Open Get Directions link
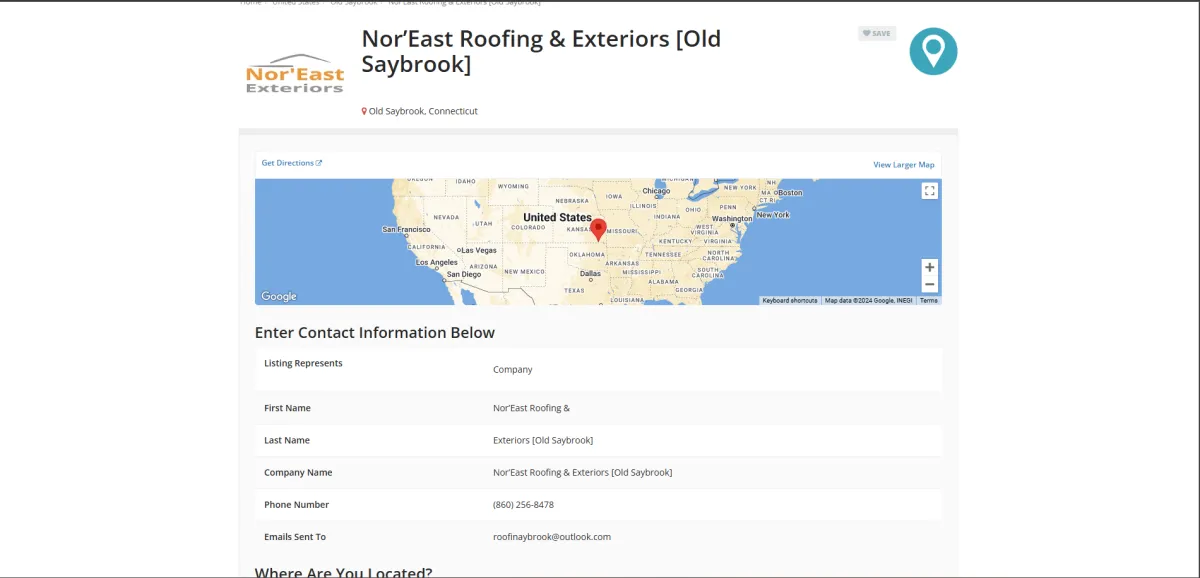Viewport: 1200px width, 578px height. 292,163
